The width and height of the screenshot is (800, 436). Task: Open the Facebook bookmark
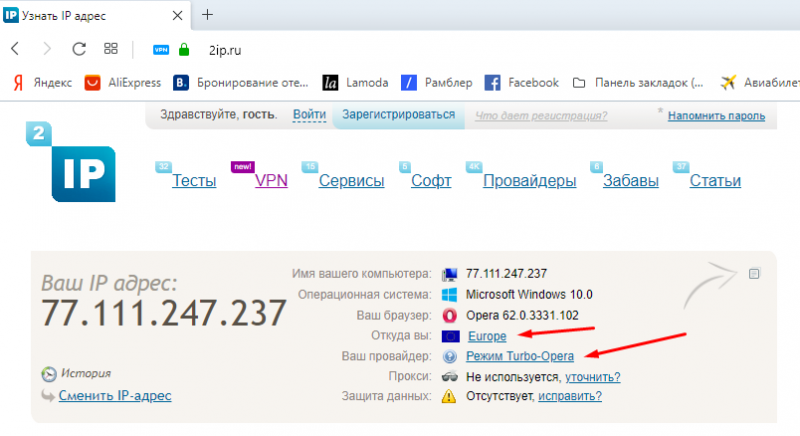pos(522,82)
